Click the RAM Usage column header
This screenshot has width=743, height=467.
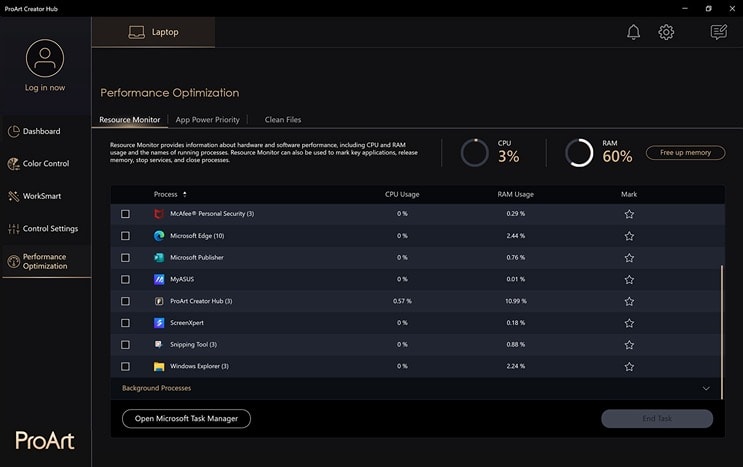(515, 194)
